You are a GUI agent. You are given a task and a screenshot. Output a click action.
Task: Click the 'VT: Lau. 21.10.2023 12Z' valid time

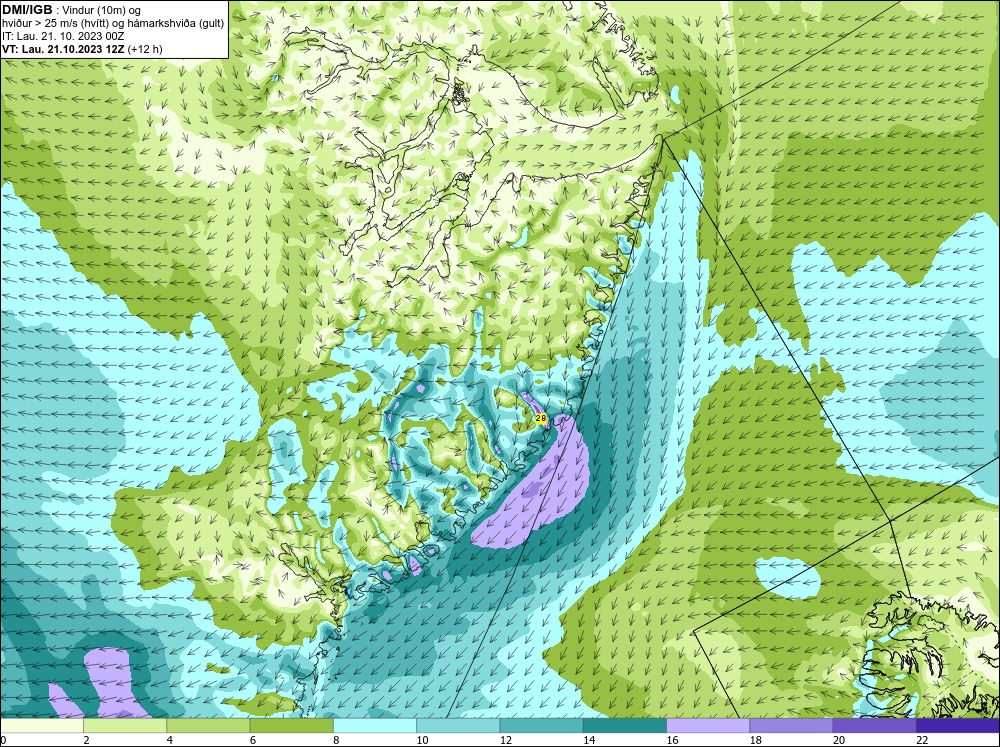[x=64, y=49]
